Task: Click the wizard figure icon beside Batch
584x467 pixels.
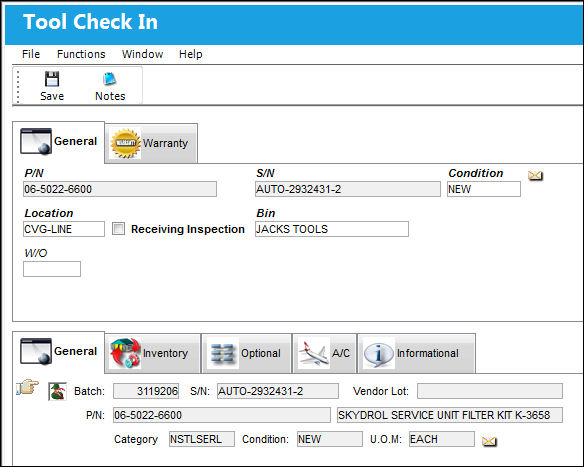Action: 57,391
